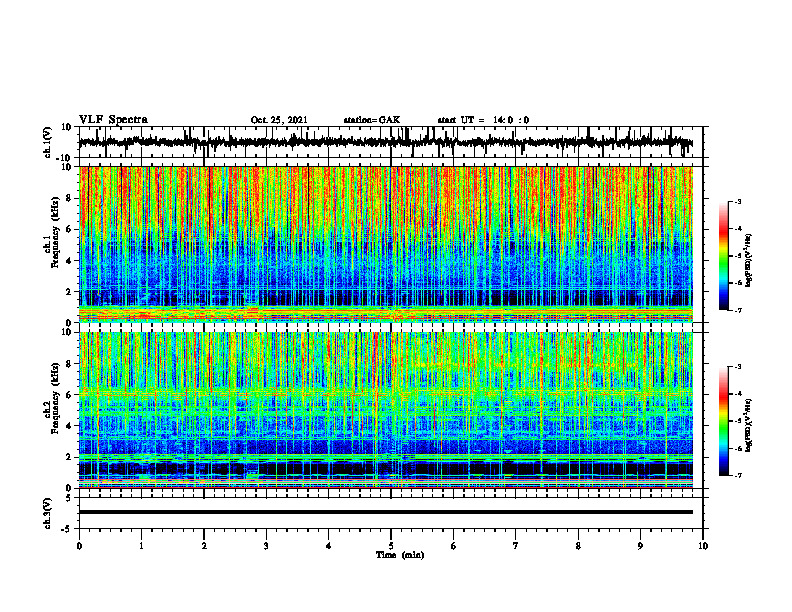Click the '-7' label on ch.2 color scale
Image resolution: width=792 pixels, height=612 pixels.
737,475
